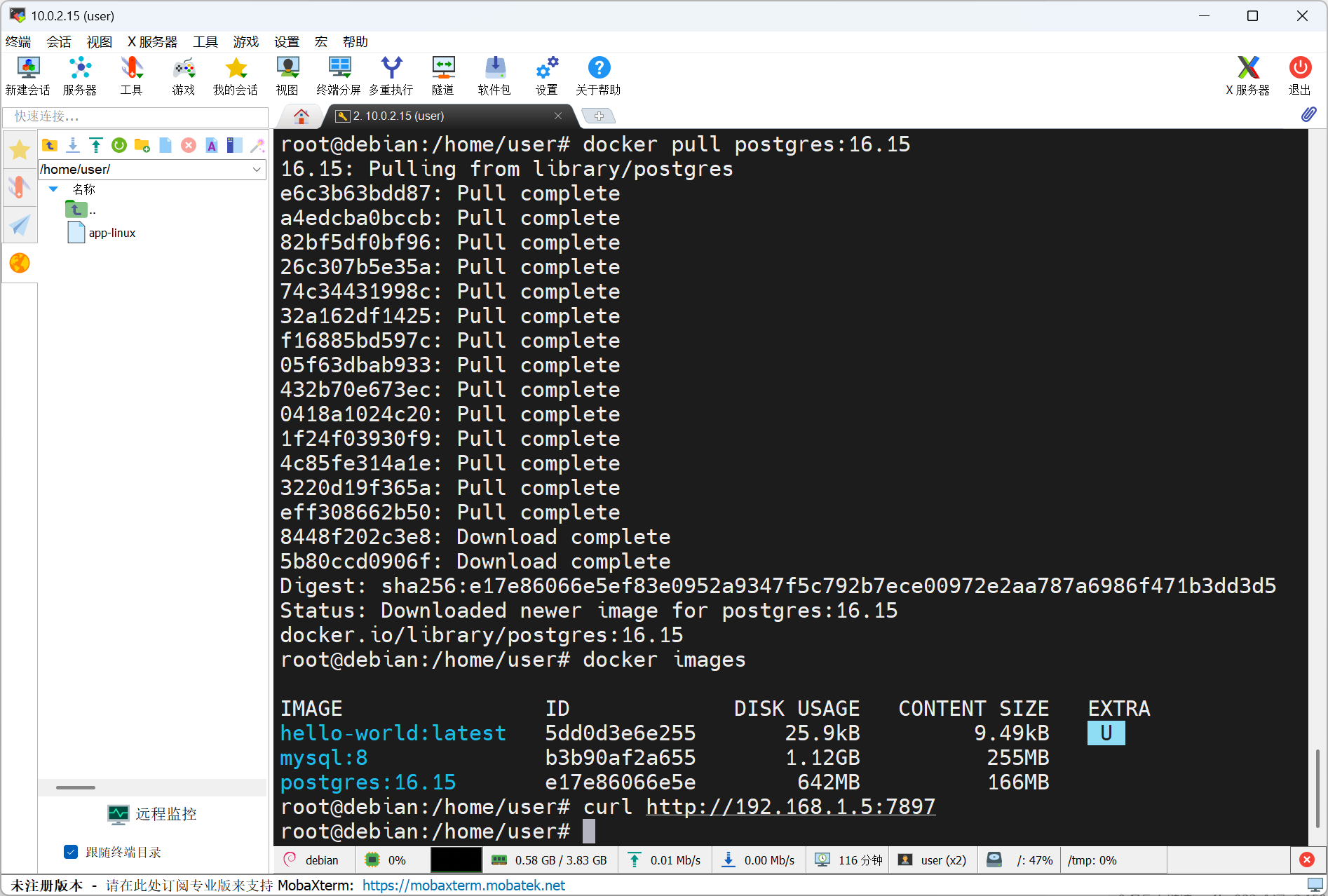1328x896 pixels.
Task: Focus the 快速连接 quick connect field
Action: click(x=135, y=116)
